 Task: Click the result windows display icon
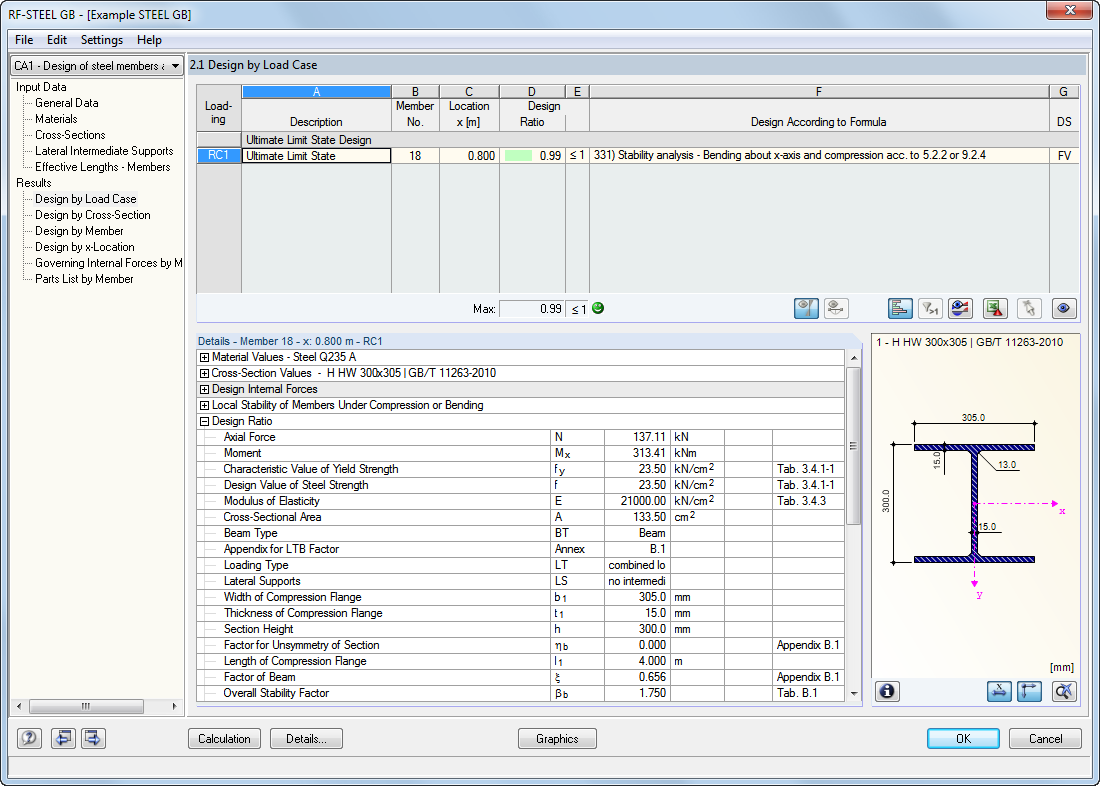click(x=836, y=308)
